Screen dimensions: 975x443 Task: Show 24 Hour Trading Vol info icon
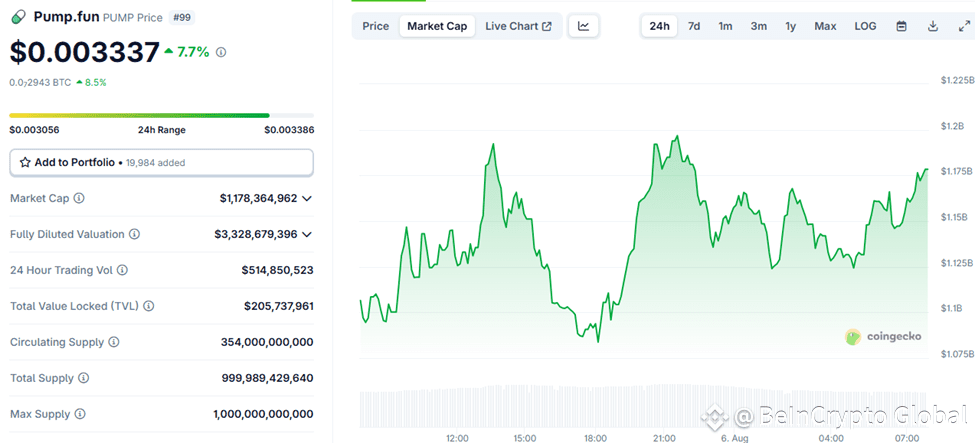click(122, 271)
